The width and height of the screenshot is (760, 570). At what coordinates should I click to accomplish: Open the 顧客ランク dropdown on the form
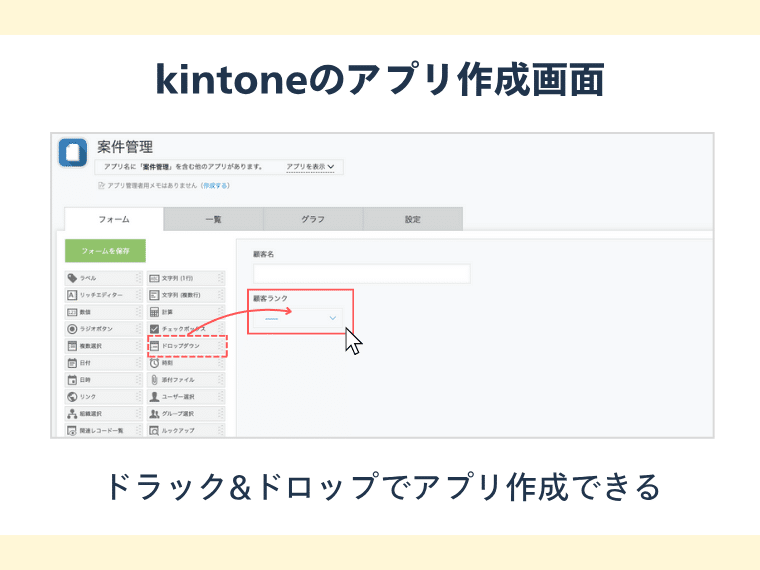point(298,317)
